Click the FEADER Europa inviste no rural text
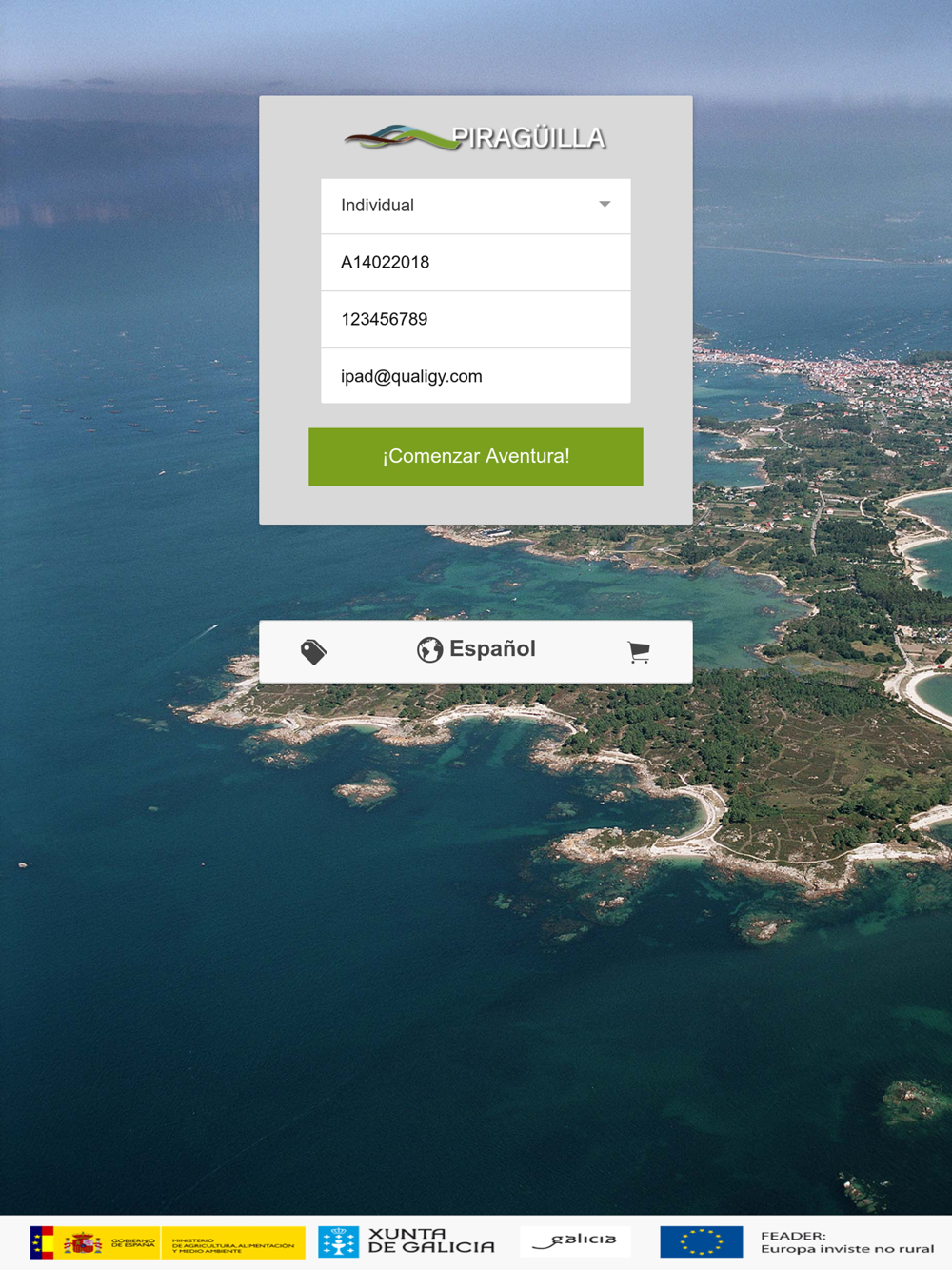952x1270 pixels. [x=847, y=1242]
